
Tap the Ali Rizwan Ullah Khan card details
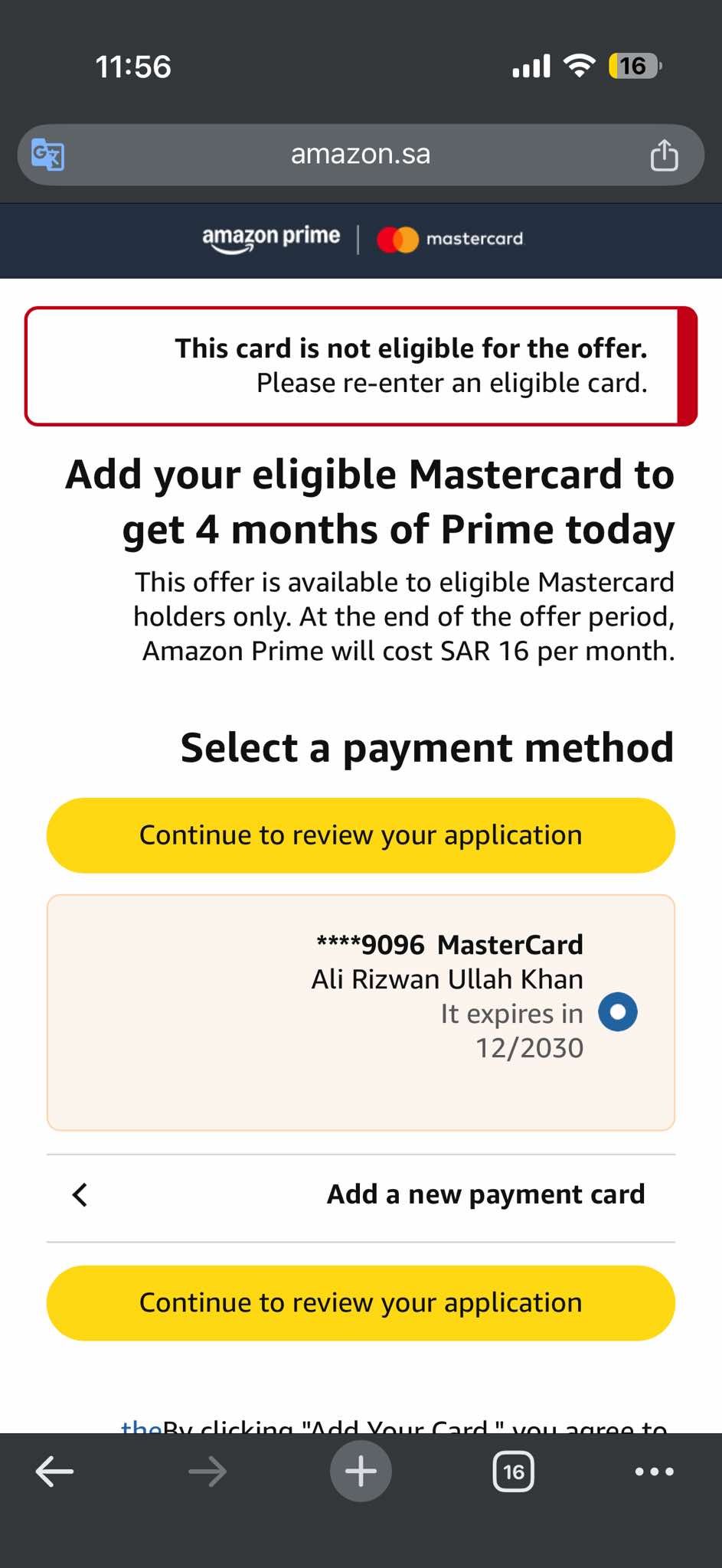click(x=447, y=979)
